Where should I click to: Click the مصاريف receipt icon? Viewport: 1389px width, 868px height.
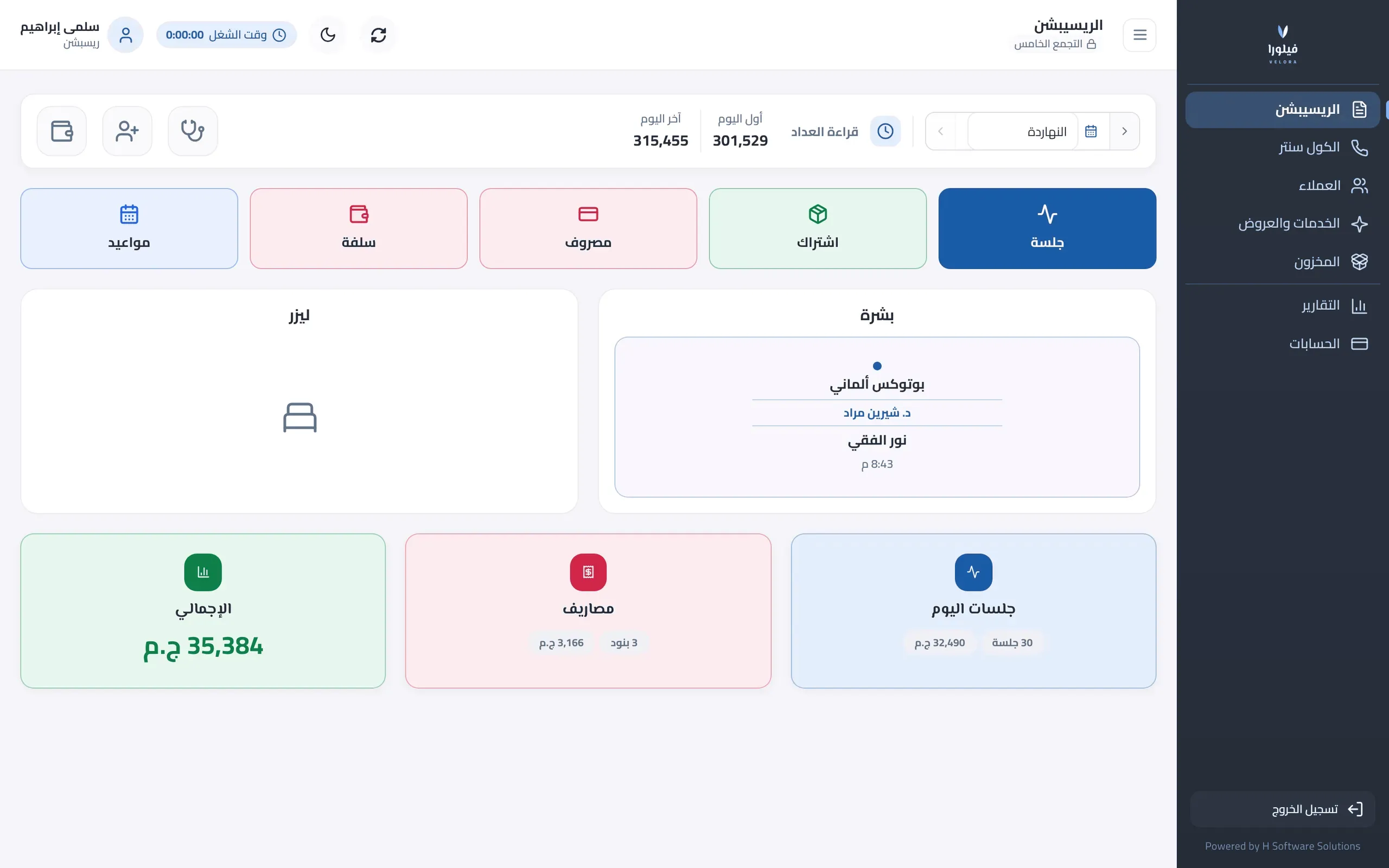pyautogui.click(x=588, y=572)
